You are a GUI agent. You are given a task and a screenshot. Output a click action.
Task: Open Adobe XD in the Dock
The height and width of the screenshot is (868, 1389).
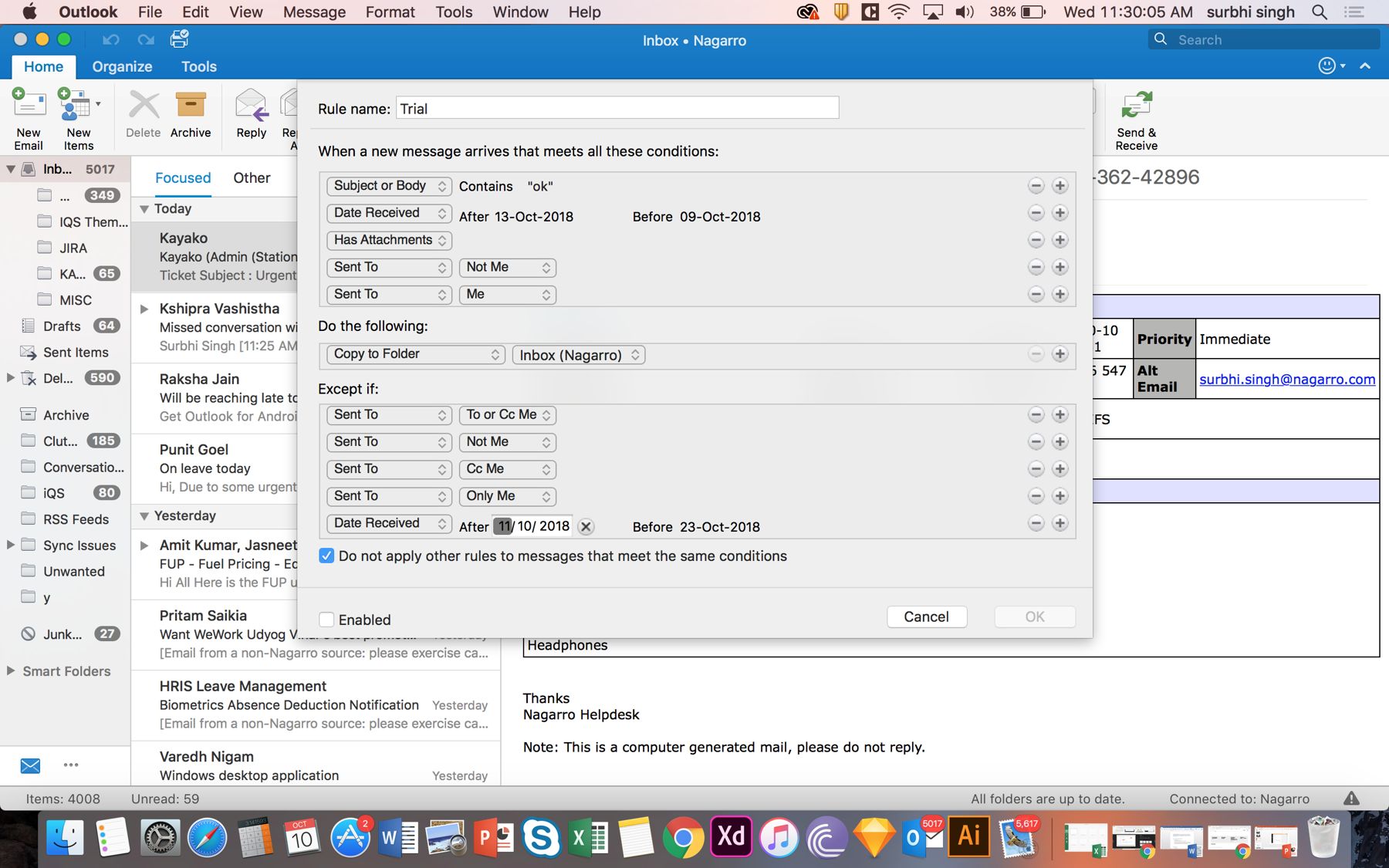point(731,836)
